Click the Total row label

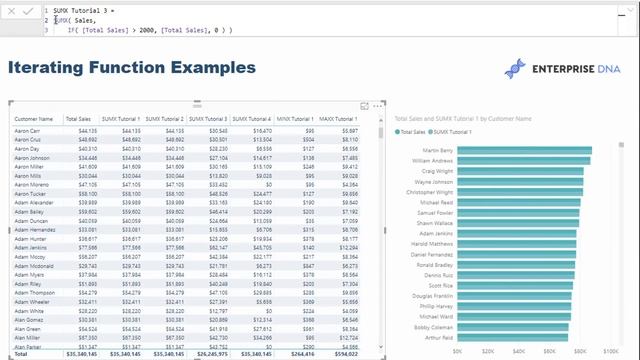click(21, 354)
